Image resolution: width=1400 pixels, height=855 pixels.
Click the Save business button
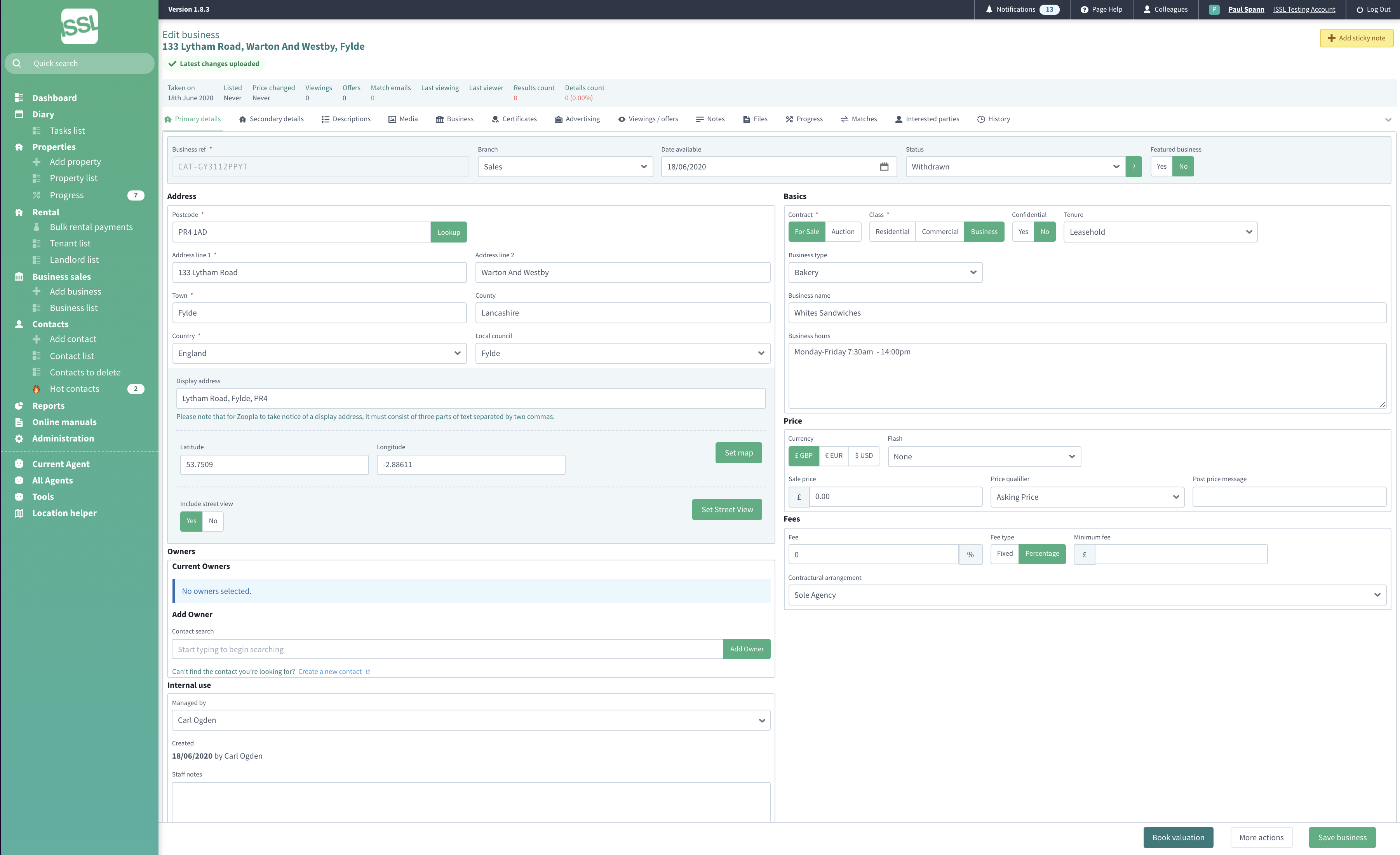[x=1342, y=838]
